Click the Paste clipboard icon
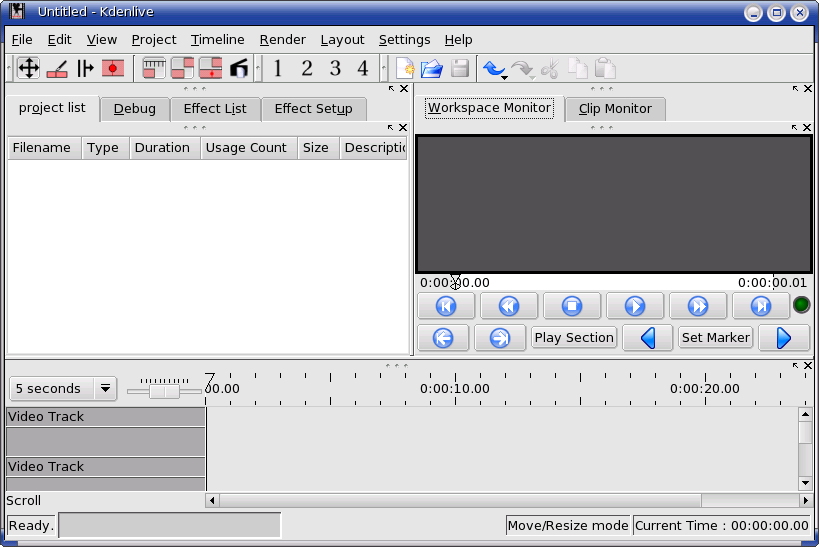This screenshot has height=547, width=819. click(x=605, y=68)
